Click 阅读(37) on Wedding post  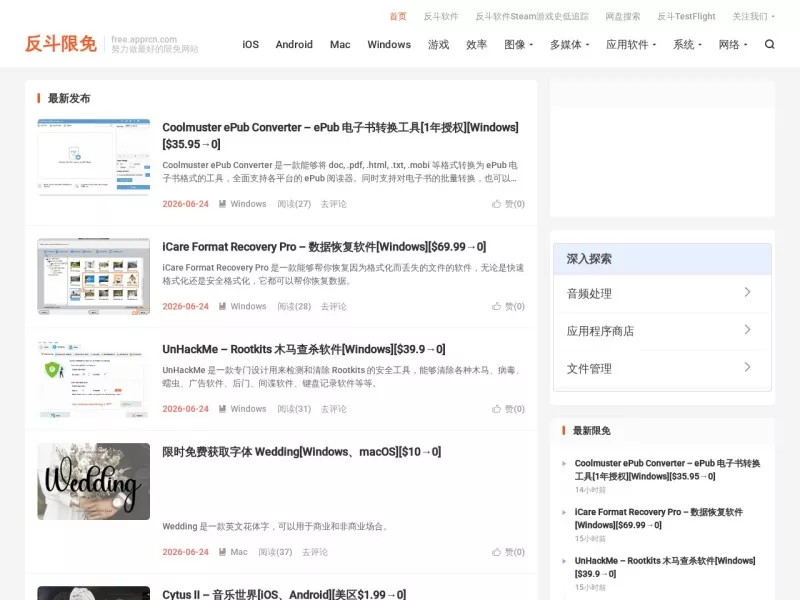click(x=275, y=553)
